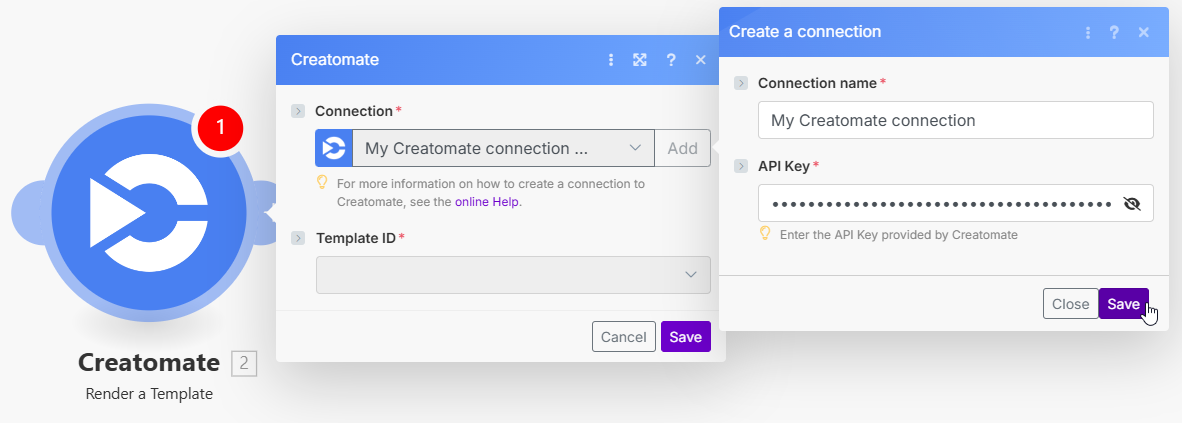Image resolution: width=1182 pixels, height=423 pixels.
Task: Click help icon in Create a connection header
Action: [1114, 32]
